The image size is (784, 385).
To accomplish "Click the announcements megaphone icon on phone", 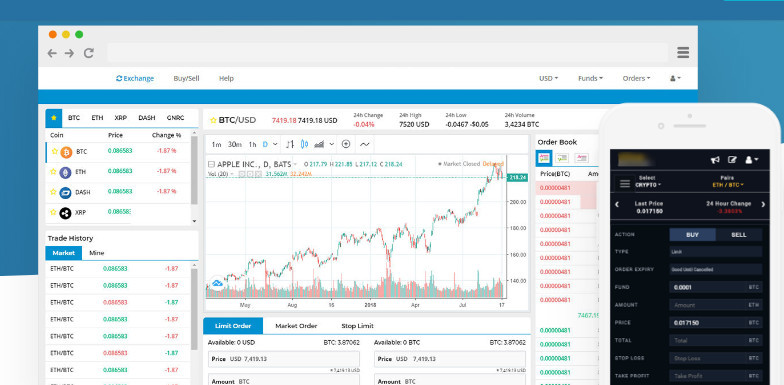I will 715,160.
